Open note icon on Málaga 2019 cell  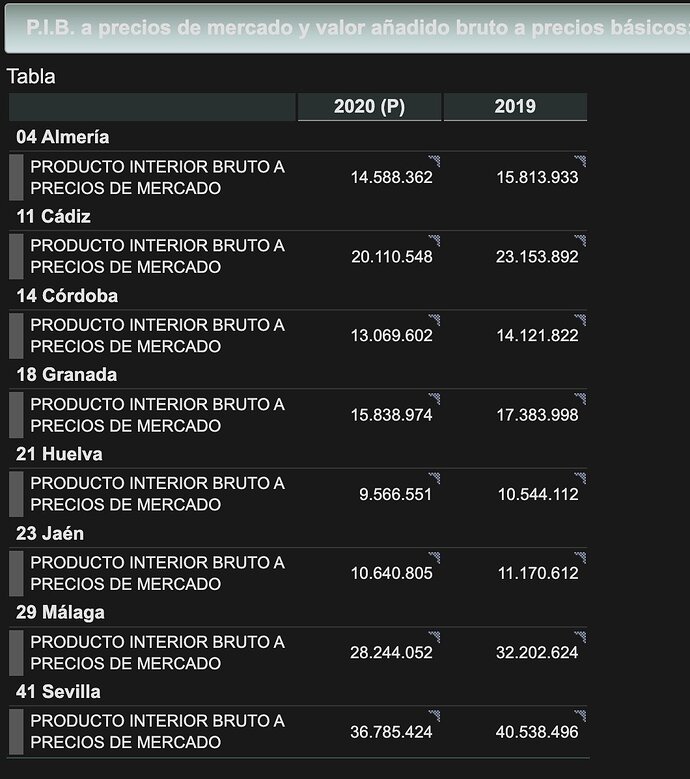(580, 636)
